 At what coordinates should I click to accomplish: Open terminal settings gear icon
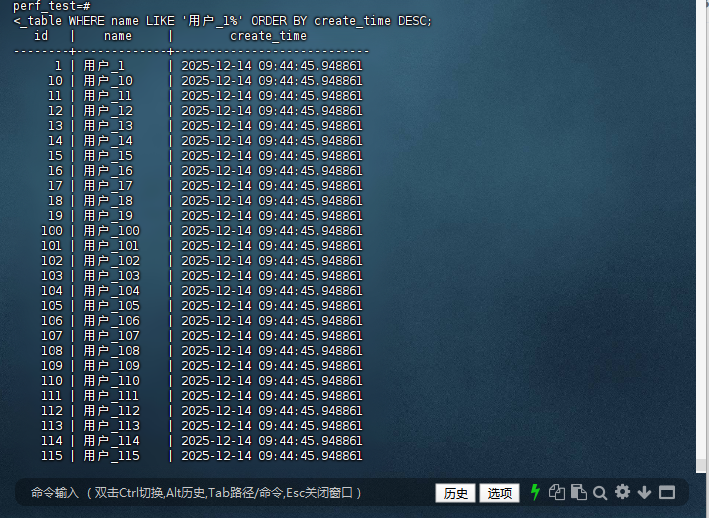click(622, 492)
